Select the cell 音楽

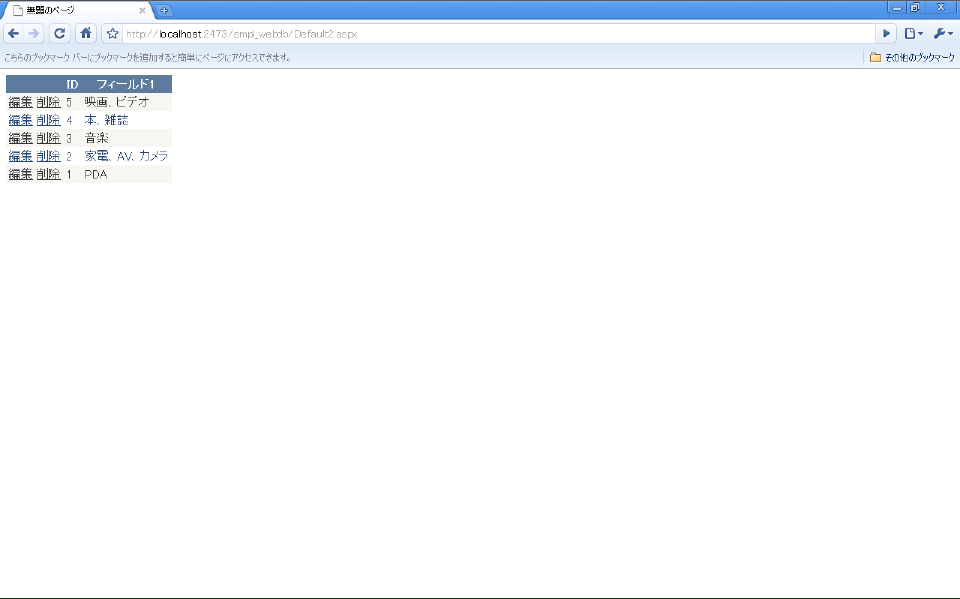pyautogui.click(x=96, y=138)
